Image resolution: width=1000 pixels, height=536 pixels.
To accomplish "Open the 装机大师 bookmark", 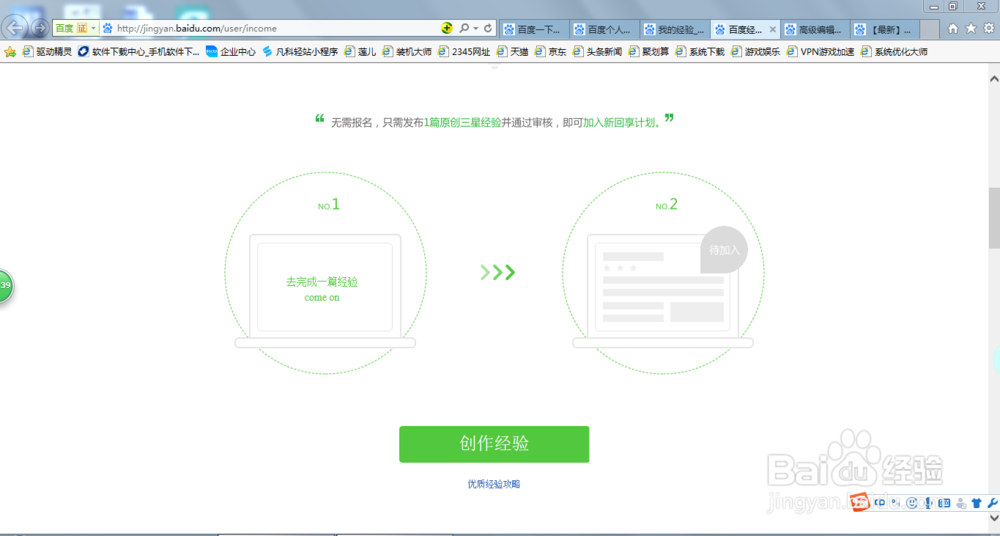I will pos(407,52).
